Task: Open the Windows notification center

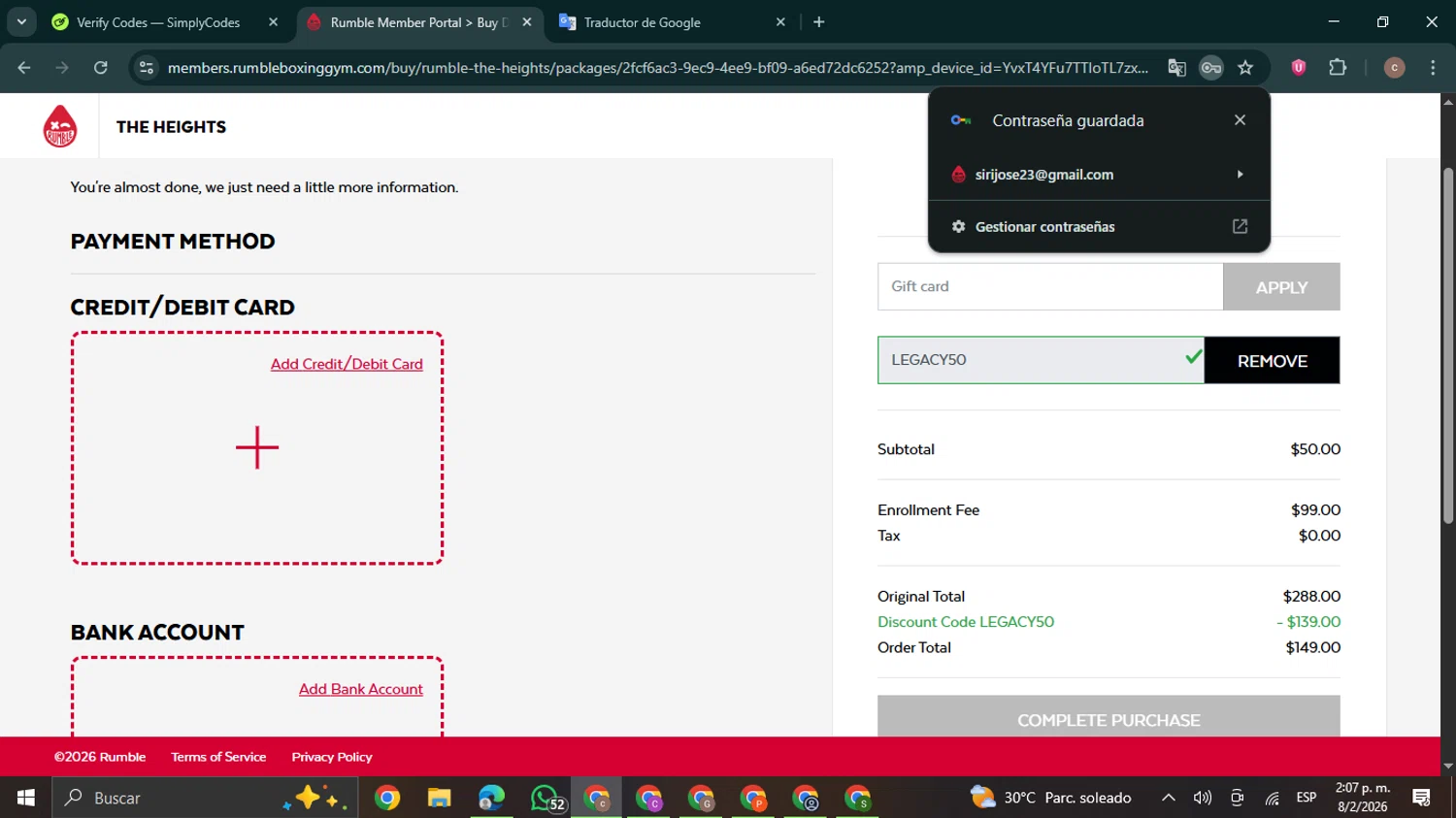Action: (1422, 798)
